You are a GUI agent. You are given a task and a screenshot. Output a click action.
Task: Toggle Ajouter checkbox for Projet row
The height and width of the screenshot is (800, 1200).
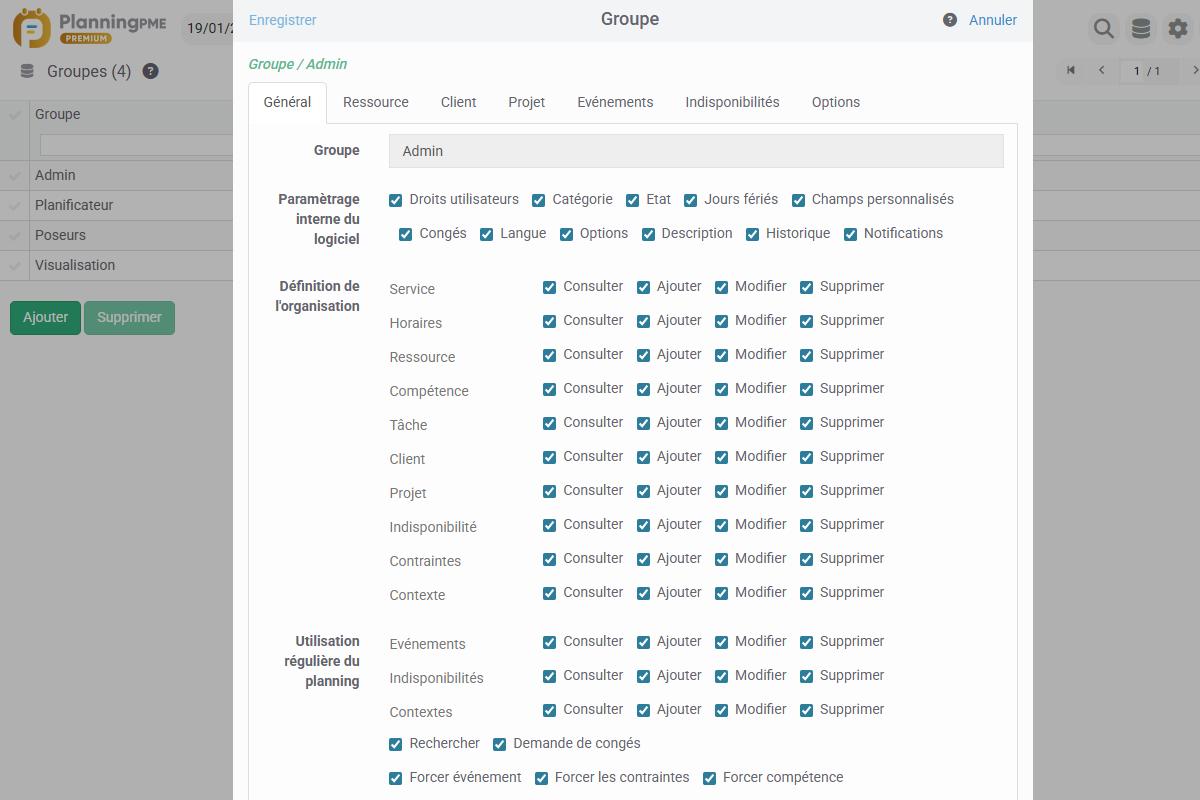click(x=643, y=491)
